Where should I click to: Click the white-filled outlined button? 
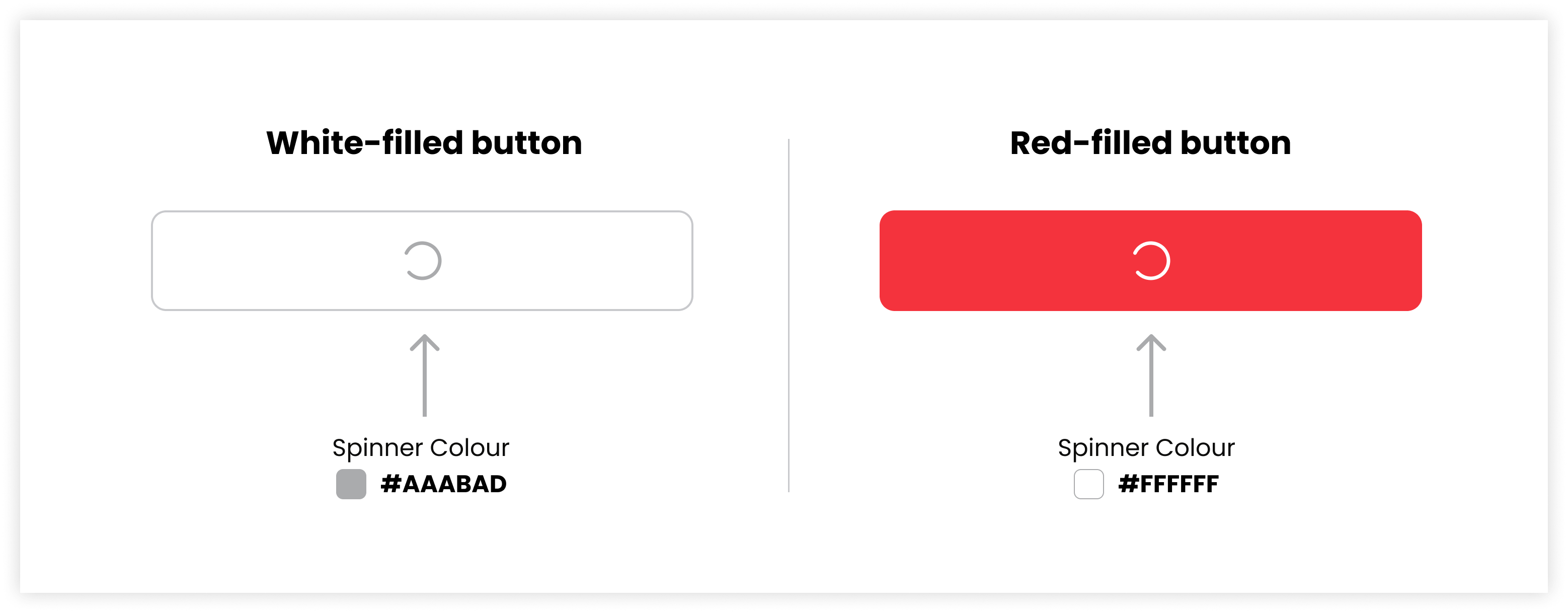tap(422, 261)
